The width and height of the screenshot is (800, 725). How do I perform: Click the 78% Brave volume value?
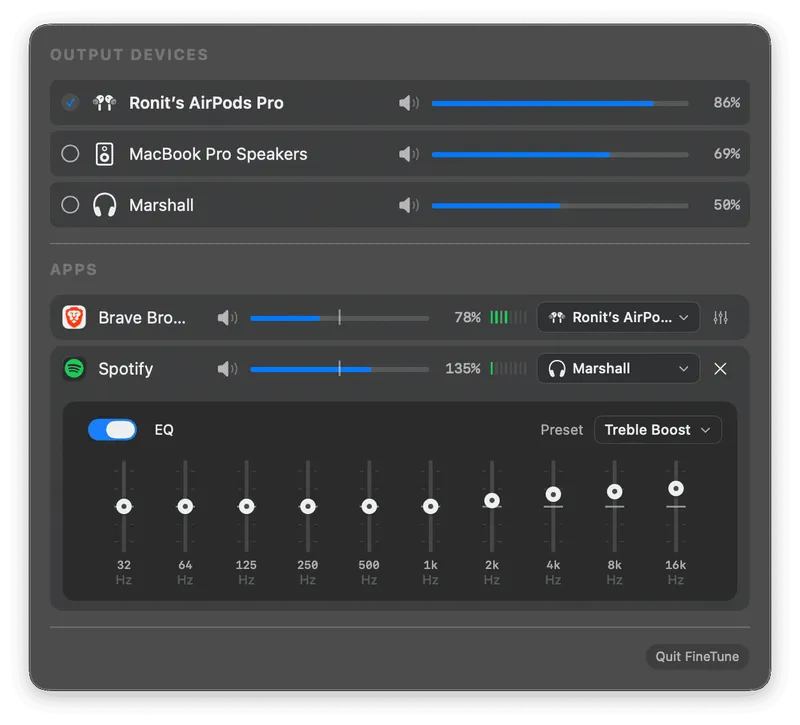[x=467, y=317]
